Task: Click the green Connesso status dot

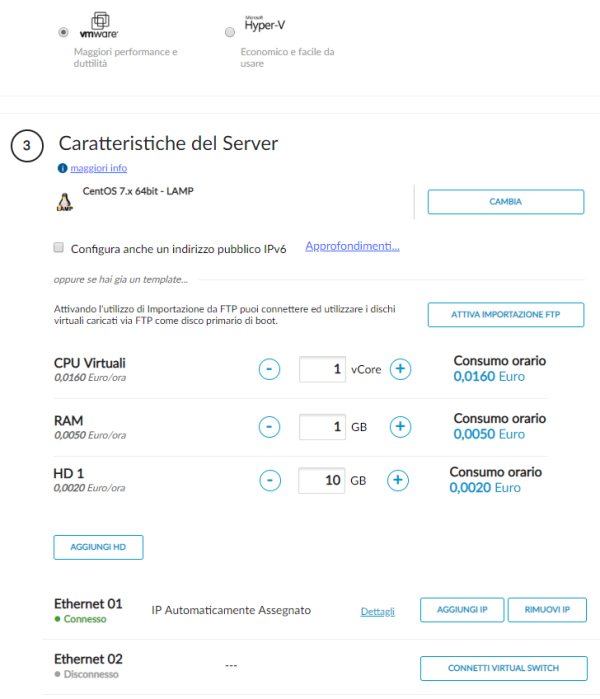Action: [57, 619]
